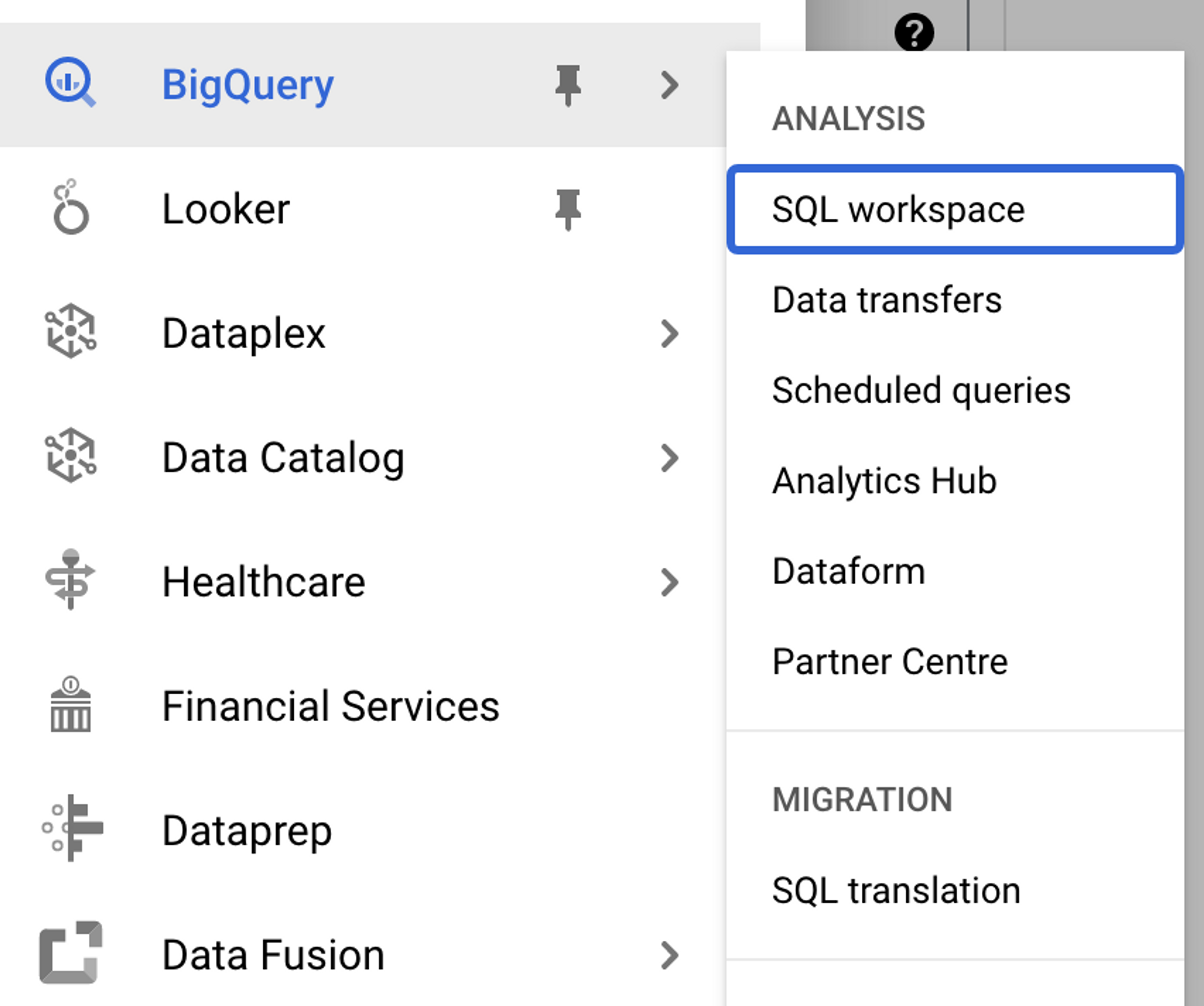Open Healthcare from the navigation list
The height and width of the screenshot is (1006, 1204).
point(264,582)
